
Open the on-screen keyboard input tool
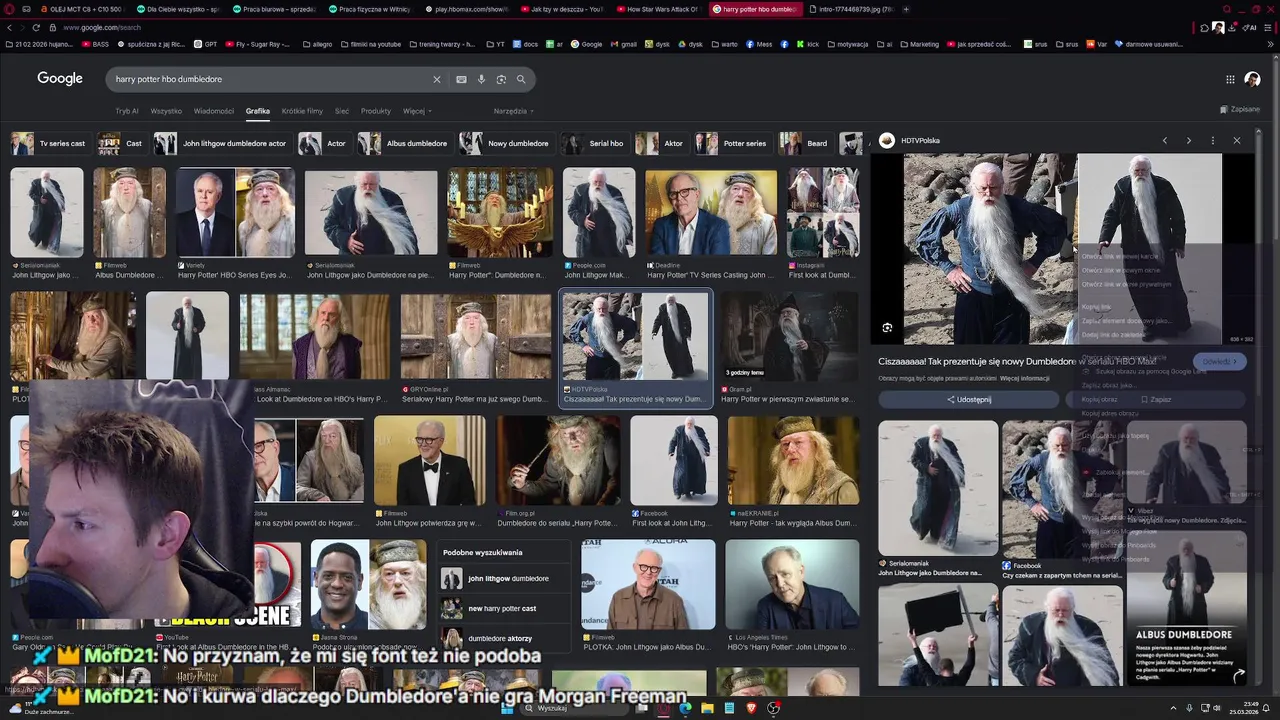click(461, 79)
